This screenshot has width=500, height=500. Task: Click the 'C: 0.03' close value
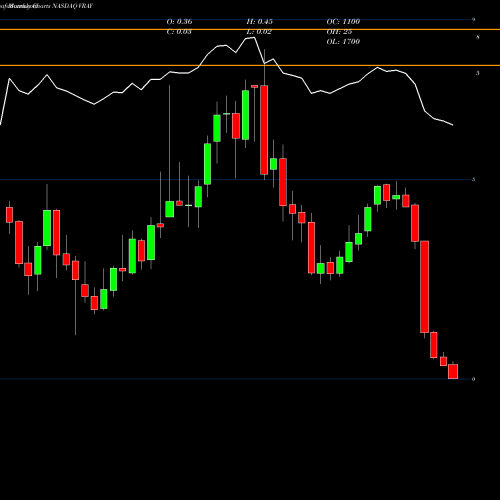coord(179,32)
